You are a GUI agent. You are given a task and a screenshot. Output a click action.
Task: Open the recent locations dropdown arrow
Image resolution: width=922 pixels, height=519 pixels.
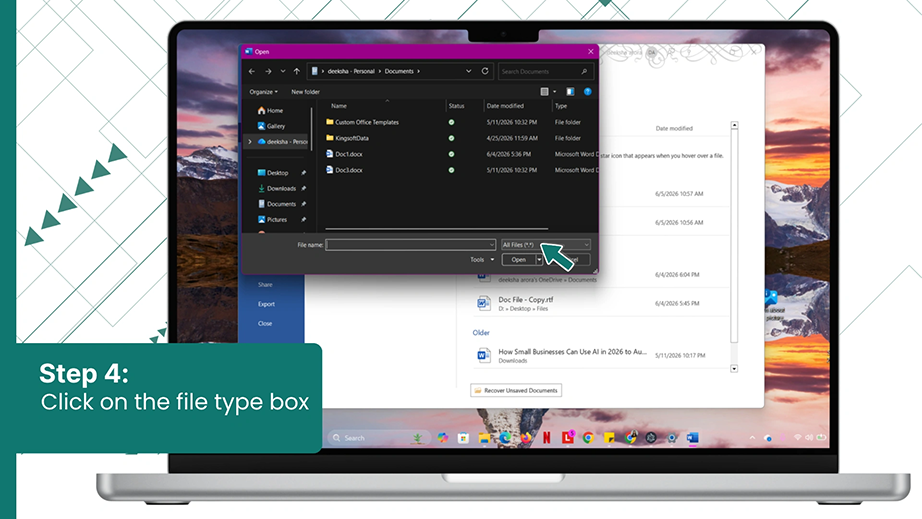coord(283,71)
